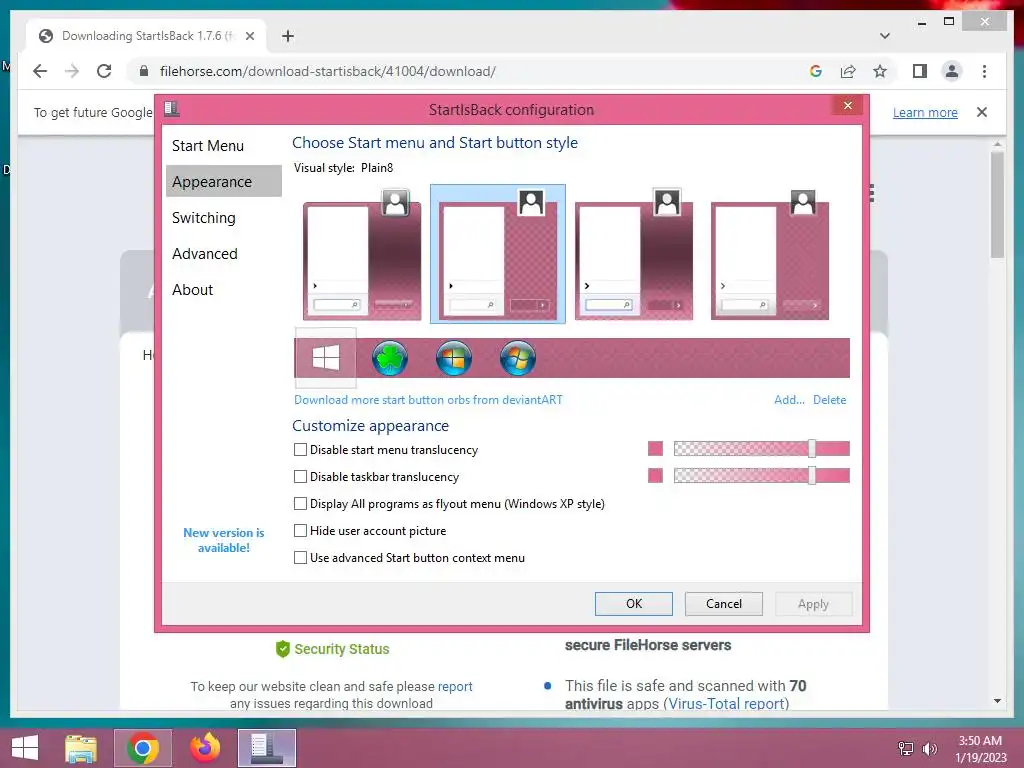The height and width of the screenshot is (768, 1024).
Task: Open the Appearance section in sidebar
Action: point(224,182)
